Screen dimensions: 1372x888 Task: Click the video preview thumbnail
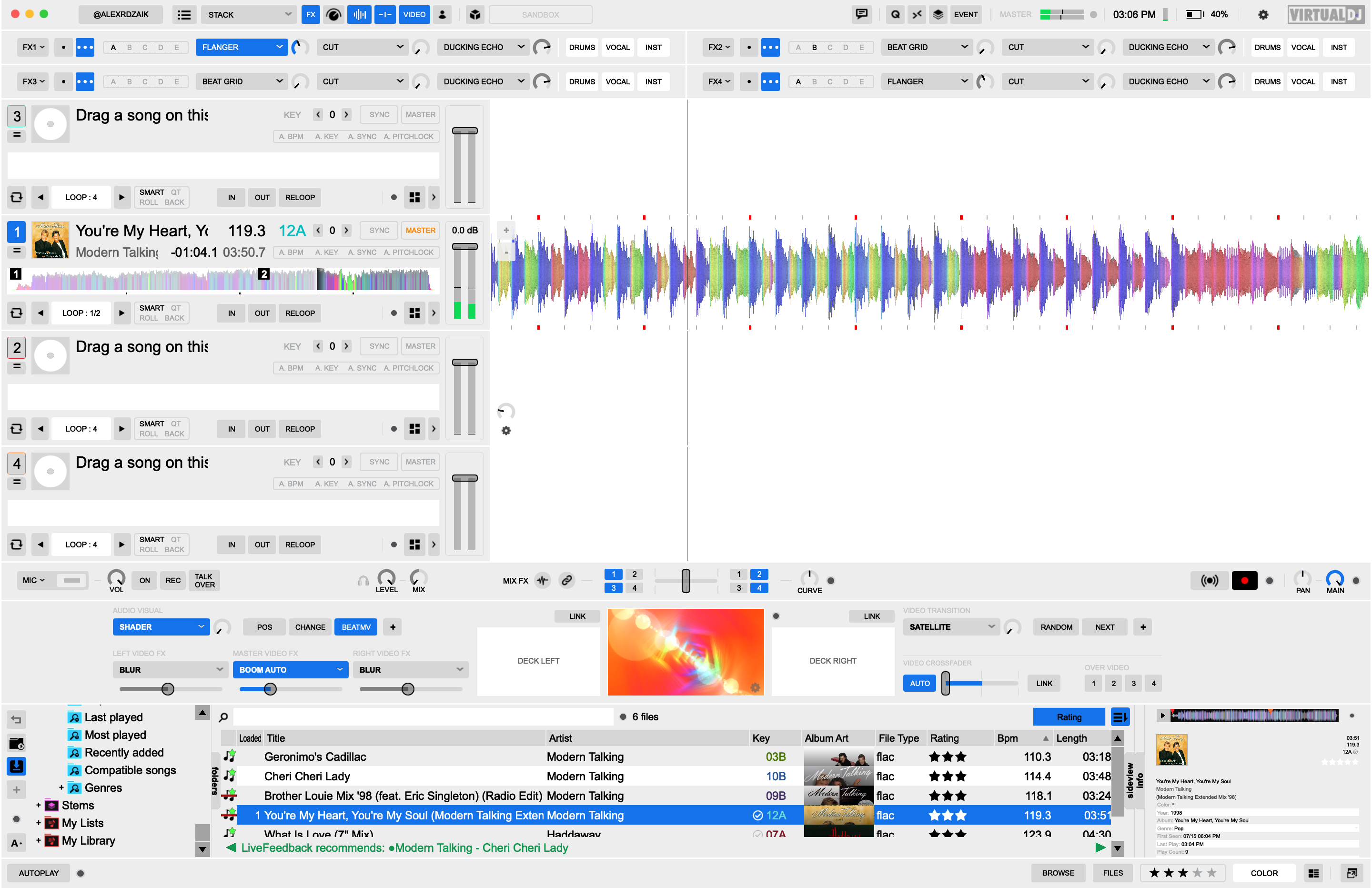686,652
